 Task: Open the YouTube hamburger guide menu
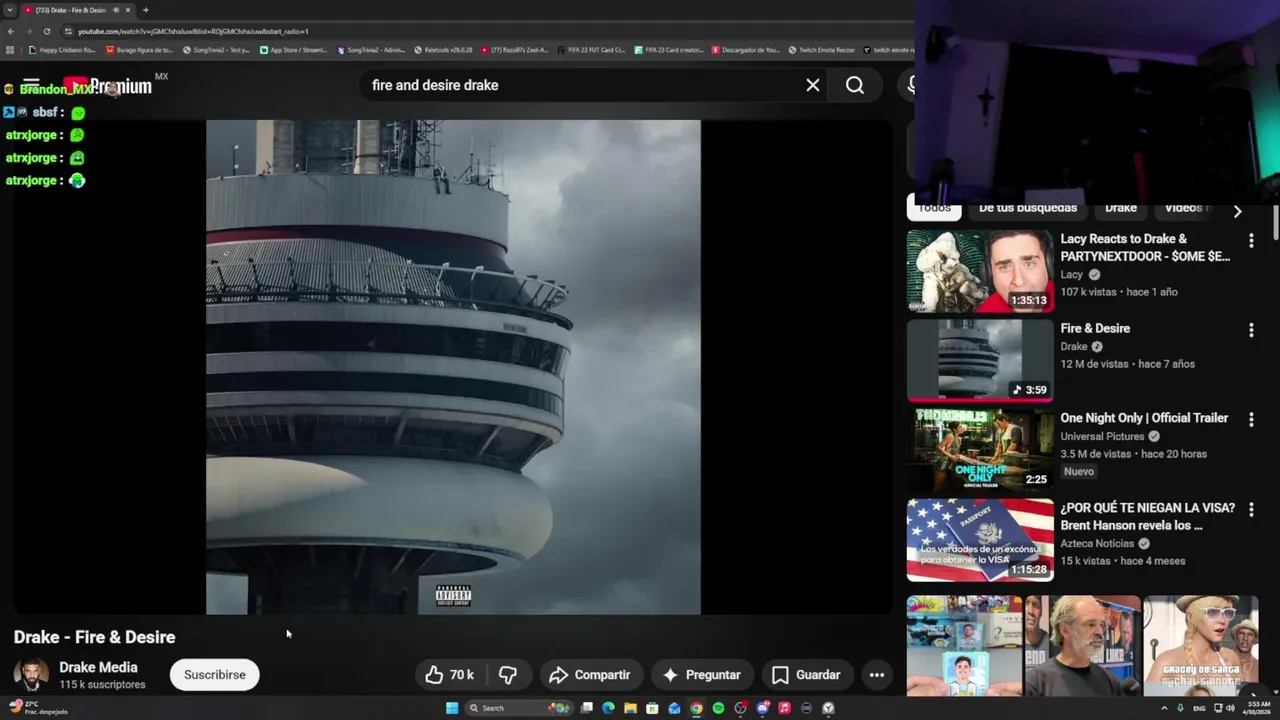pos(31,86)
